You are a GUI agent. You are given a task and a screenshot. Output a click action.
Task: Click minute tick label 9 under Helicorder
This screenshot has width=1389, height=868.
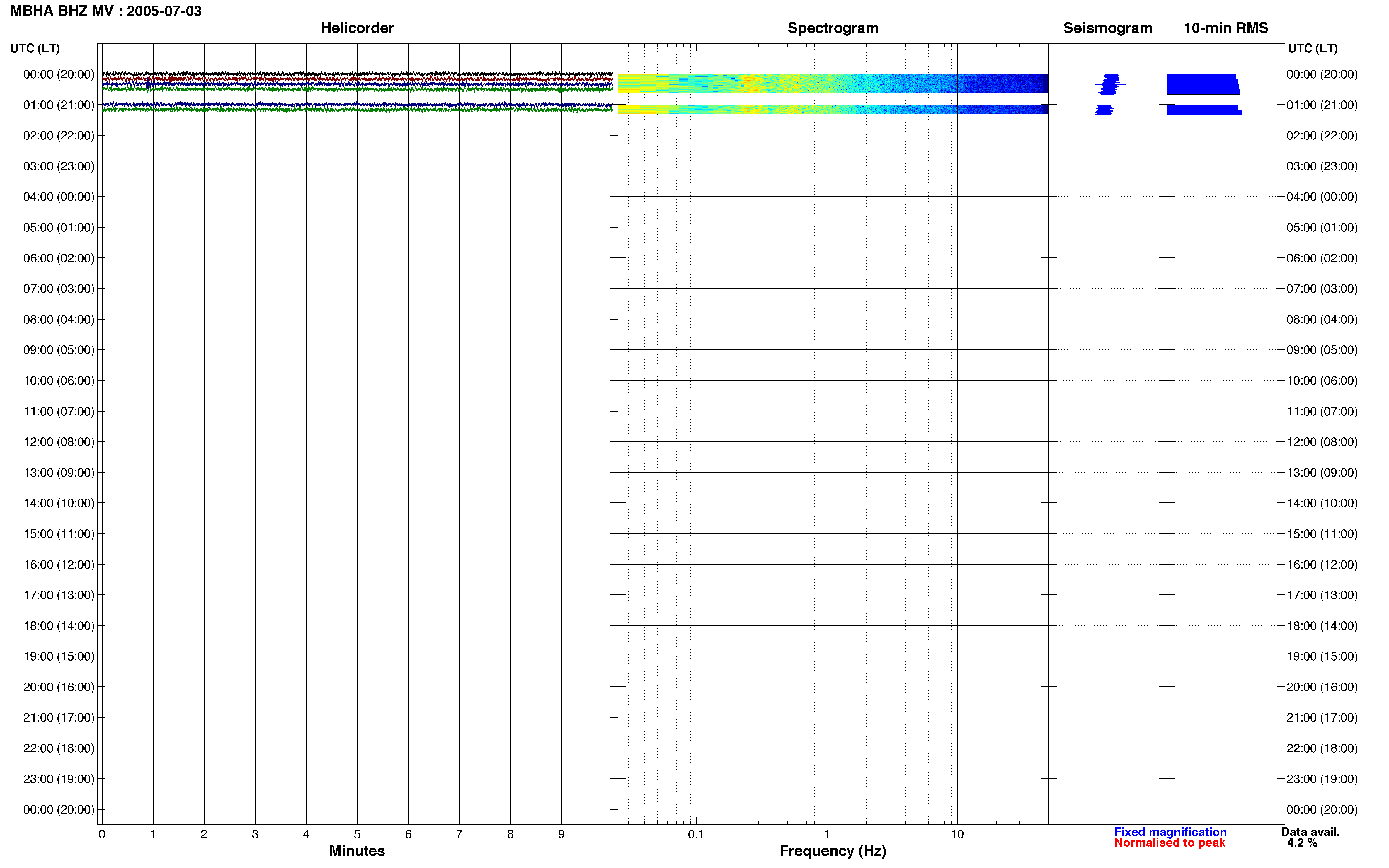point(561,834)
